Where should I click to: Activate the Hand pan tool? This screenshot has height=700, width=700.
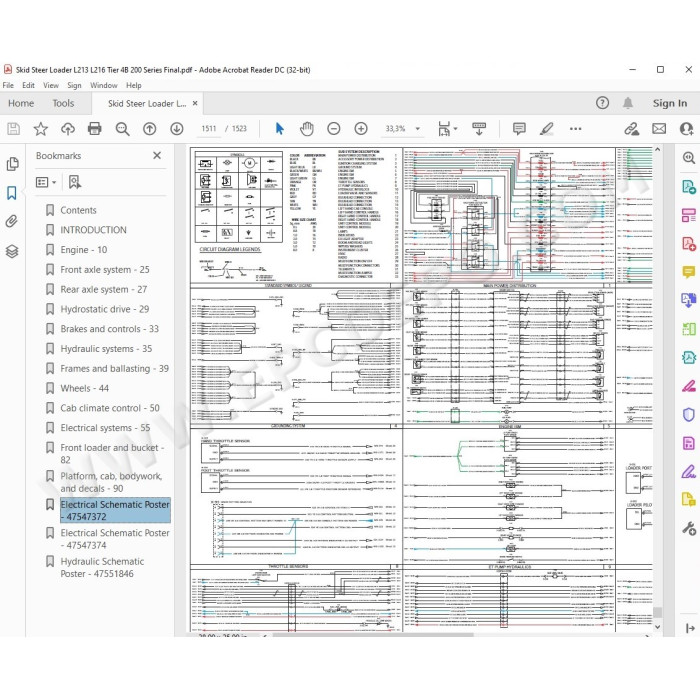point(307,129)
